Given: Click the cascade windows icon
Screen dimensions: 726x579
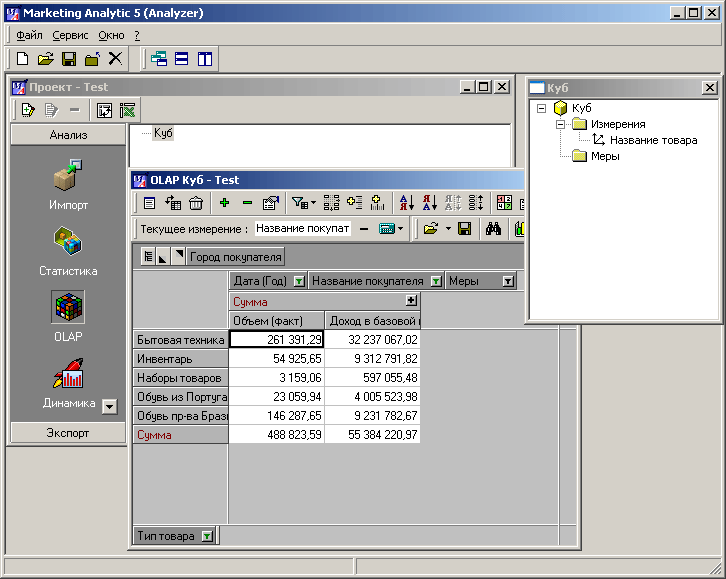Looking at the screenshot, I should point(159,59).
